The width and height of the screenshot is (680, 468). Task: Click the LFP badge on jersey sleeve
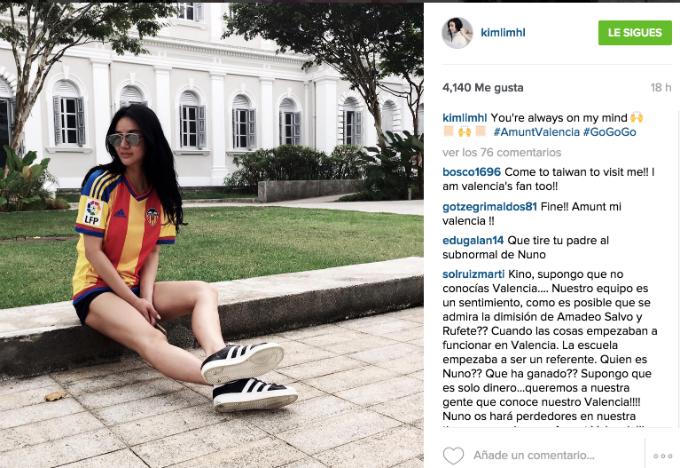tap(92, 212)
